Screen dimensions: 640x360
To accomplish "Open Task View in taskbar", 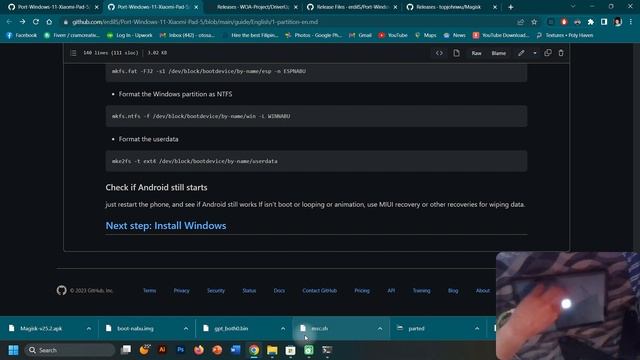I will pos(126,350).
